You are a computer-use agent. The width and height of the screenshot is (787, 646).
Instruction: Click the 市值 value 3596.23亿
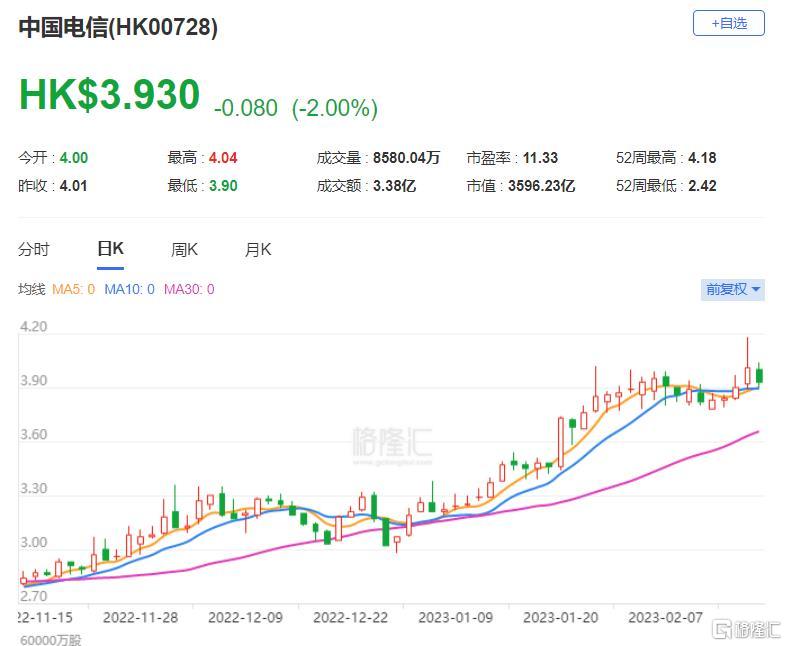(541, 186)
